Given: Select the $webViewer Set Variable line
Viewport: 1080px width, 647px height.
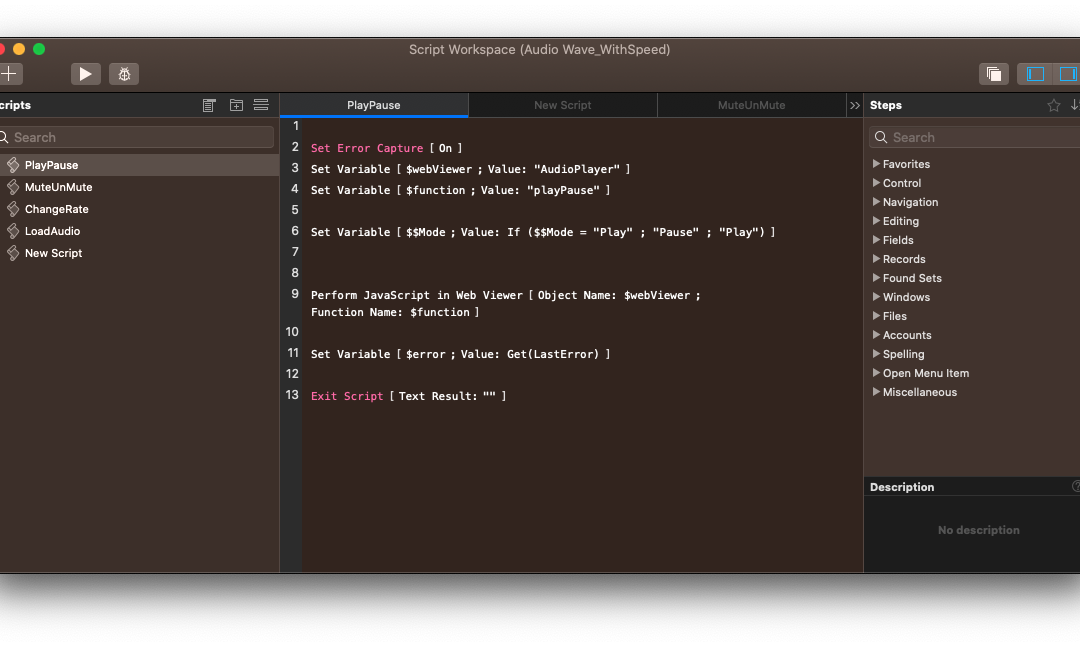Looking at the screenshot, I should pos(470,169).
